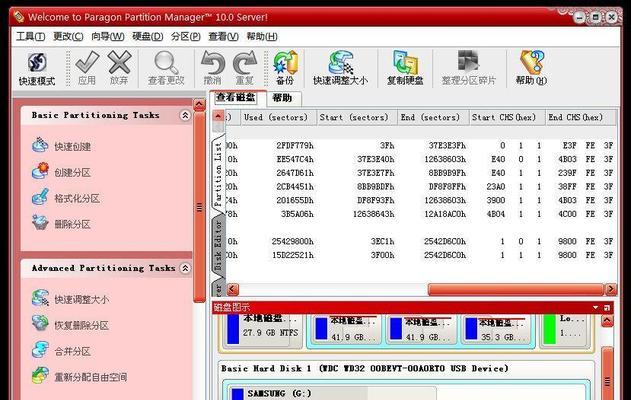631x400 pixels.
Task: Collapse Basic Partitioning Tasks panel
Action: click(x=185, y=115)
